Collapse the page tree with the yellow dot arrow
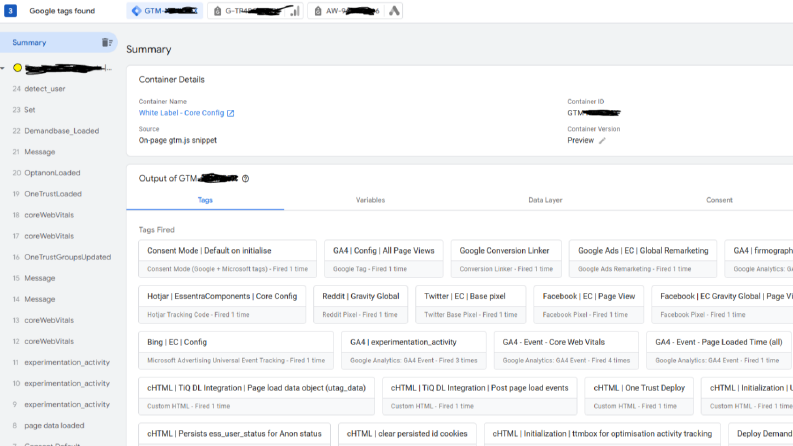The height and width of the screenshot is (446, 793). click(x=3, y=68)
